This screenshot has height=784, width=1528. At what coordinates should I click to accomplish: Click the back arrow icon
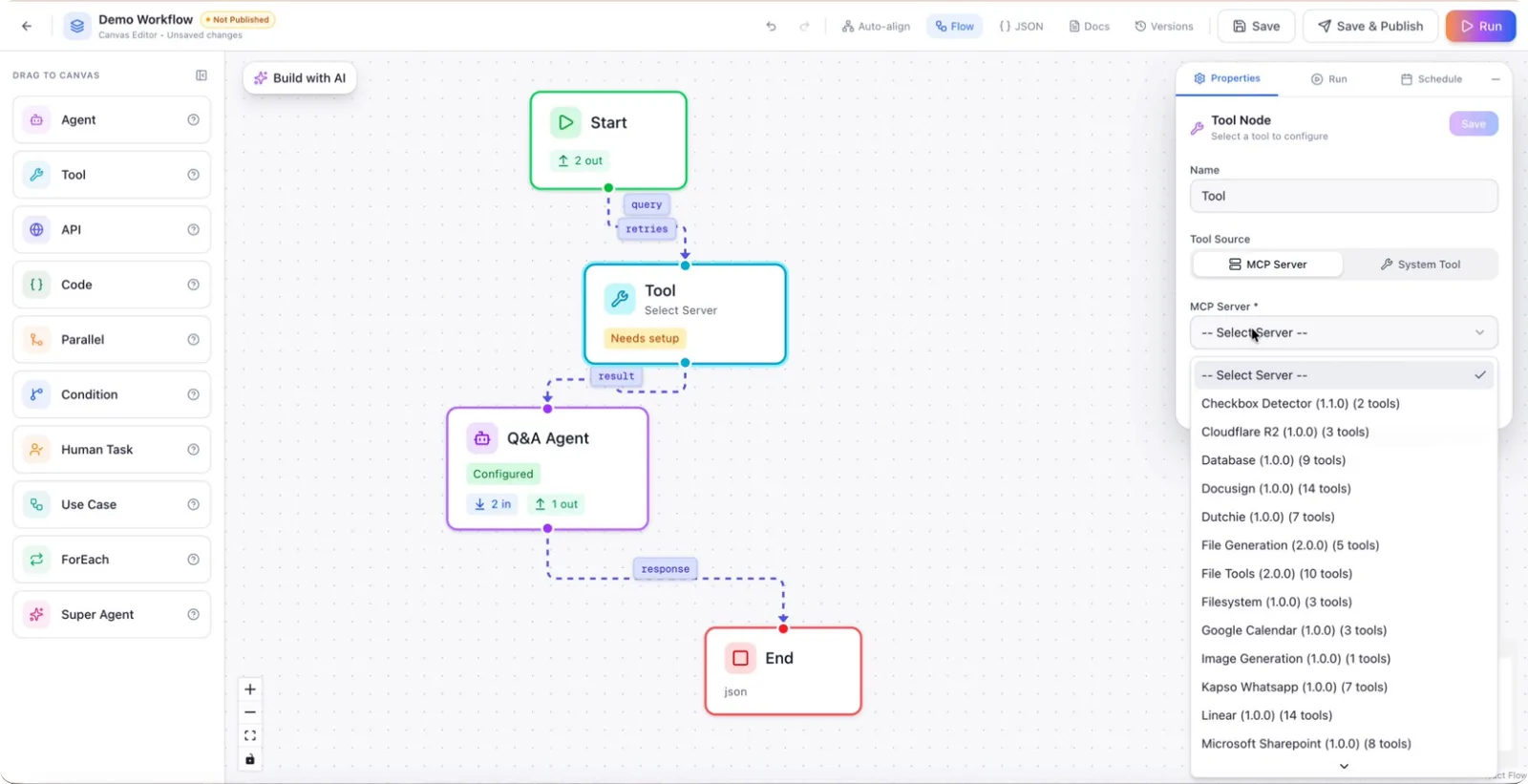click(27, 26)
